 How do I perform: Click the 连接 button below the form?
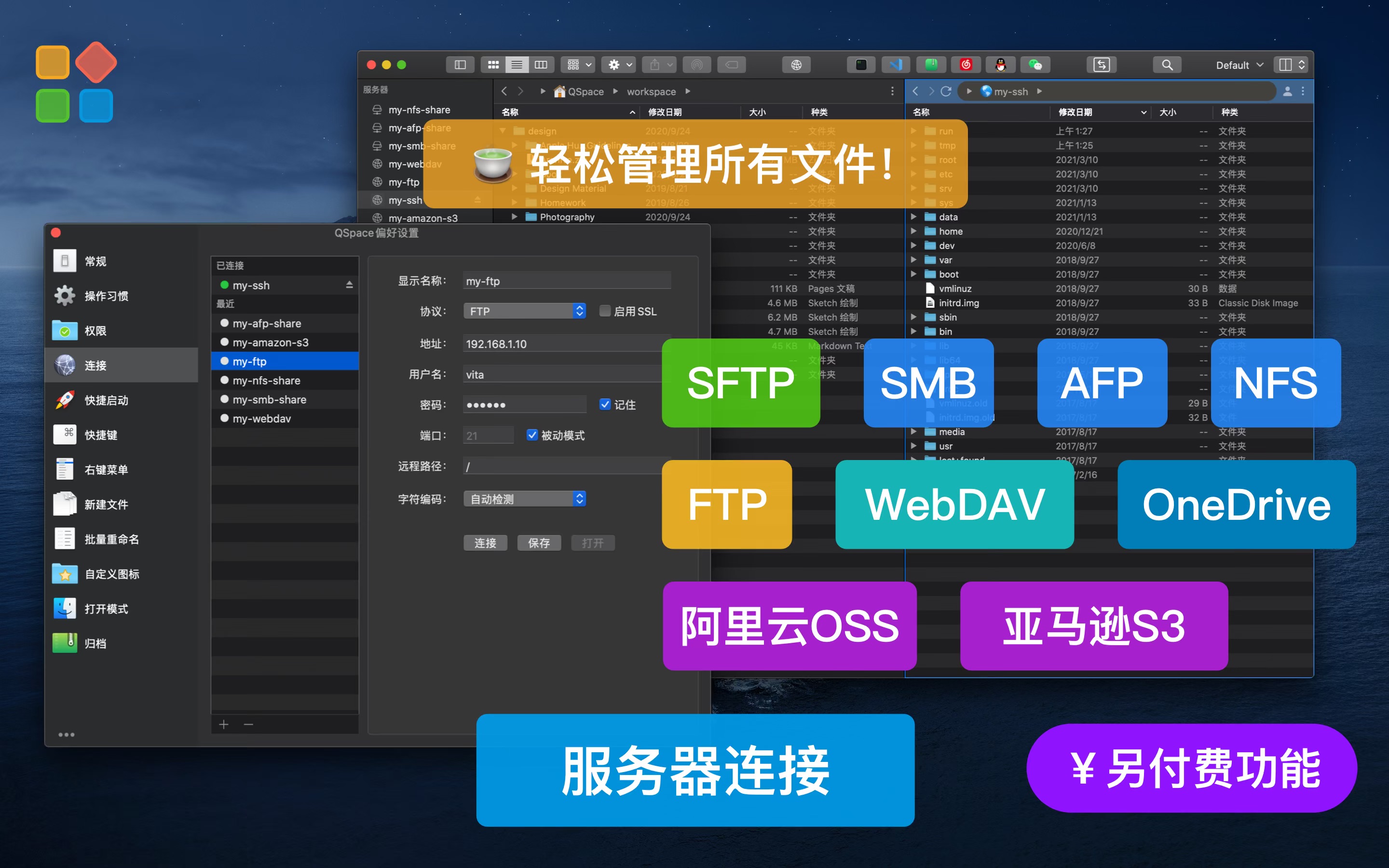(x=485, y=542)
